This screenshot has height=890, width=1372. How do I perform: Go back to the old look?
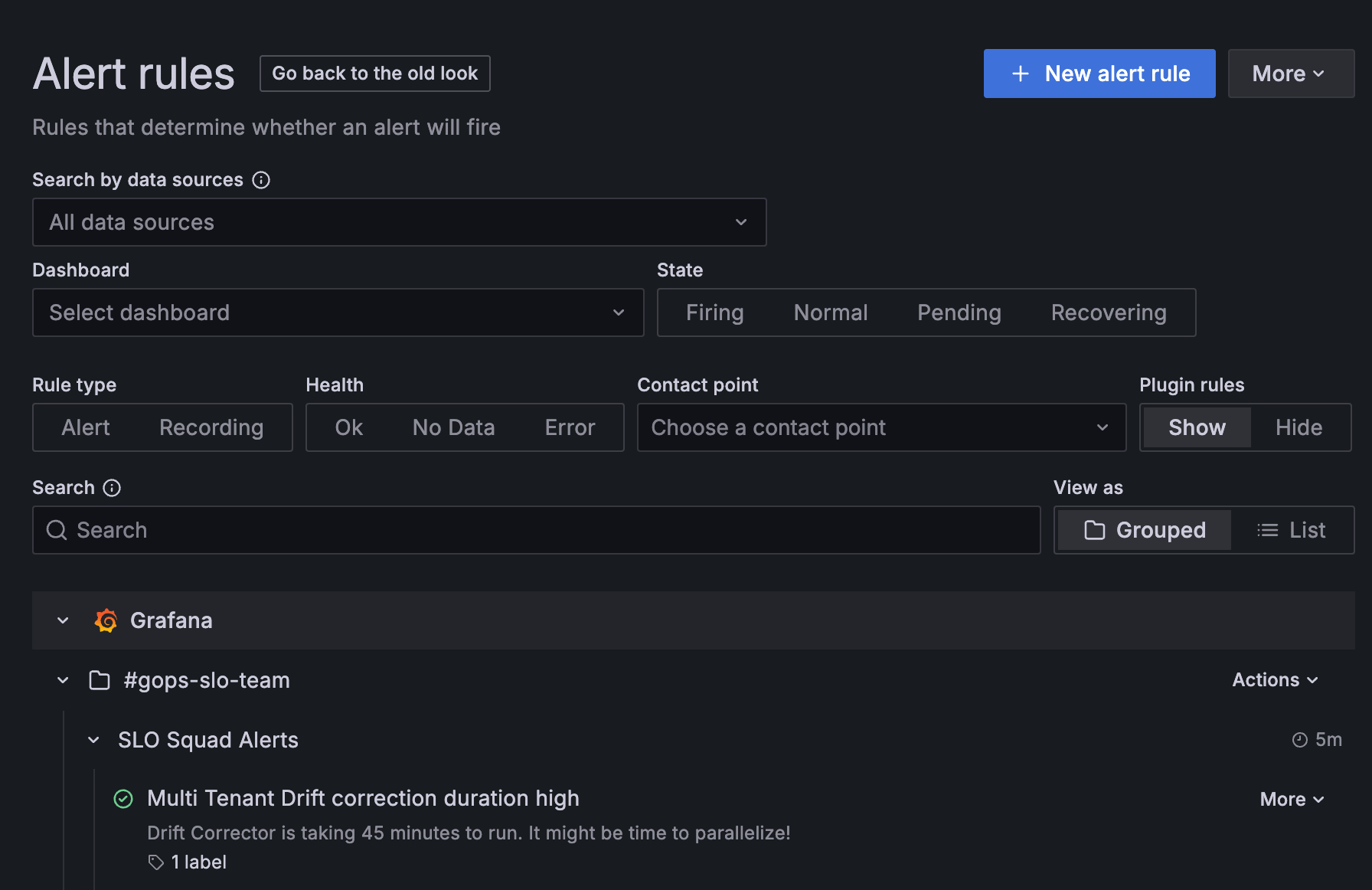click(374, 74)
